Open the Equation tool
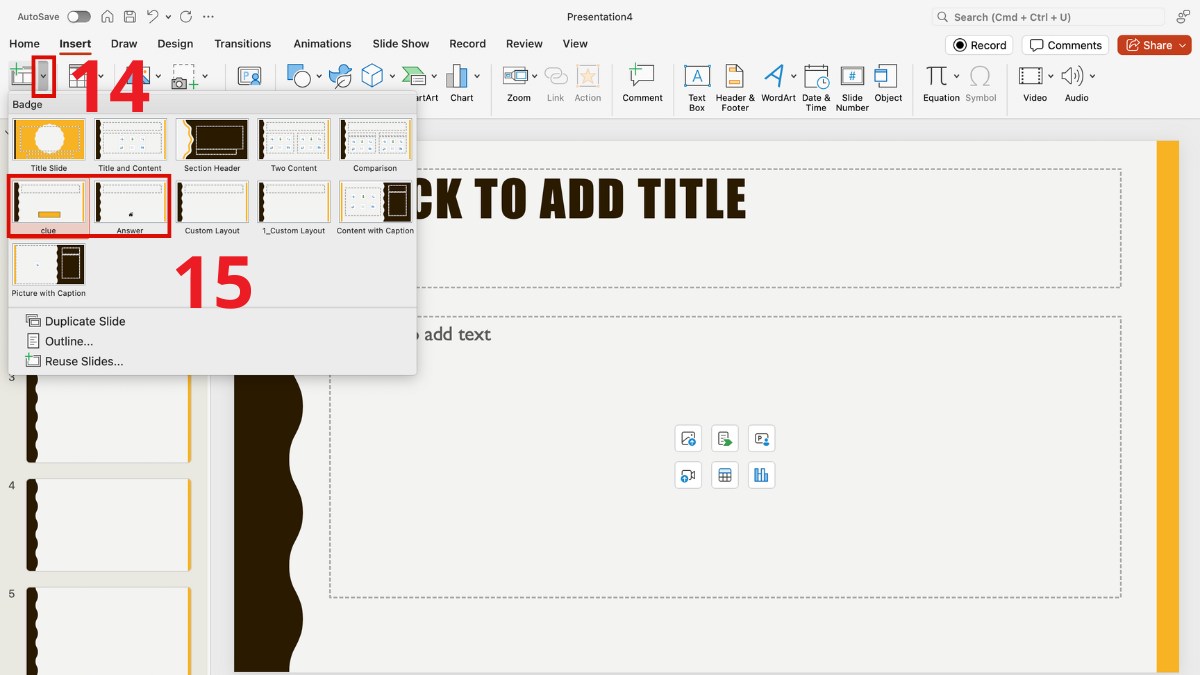 [x=936, y=78]
